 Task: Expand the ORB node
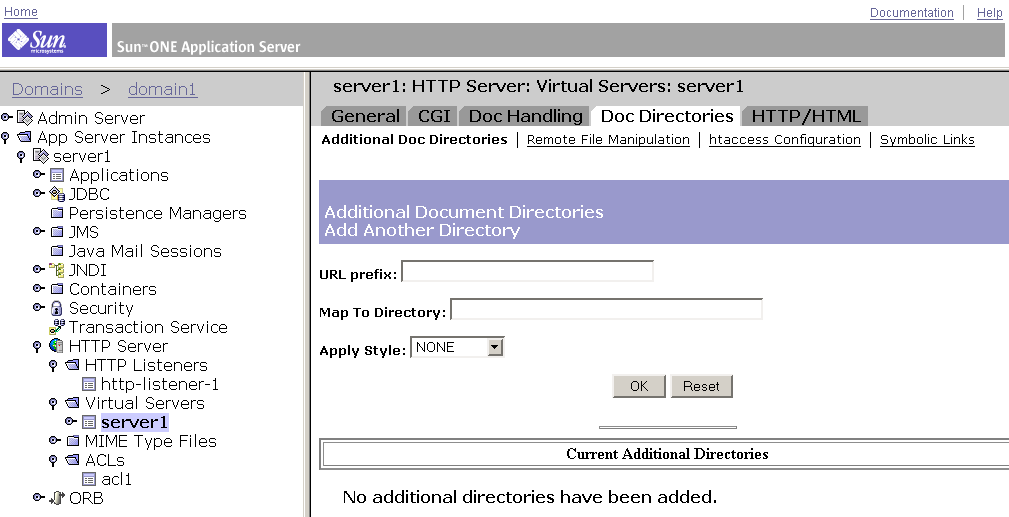click(x=39, y=497)
